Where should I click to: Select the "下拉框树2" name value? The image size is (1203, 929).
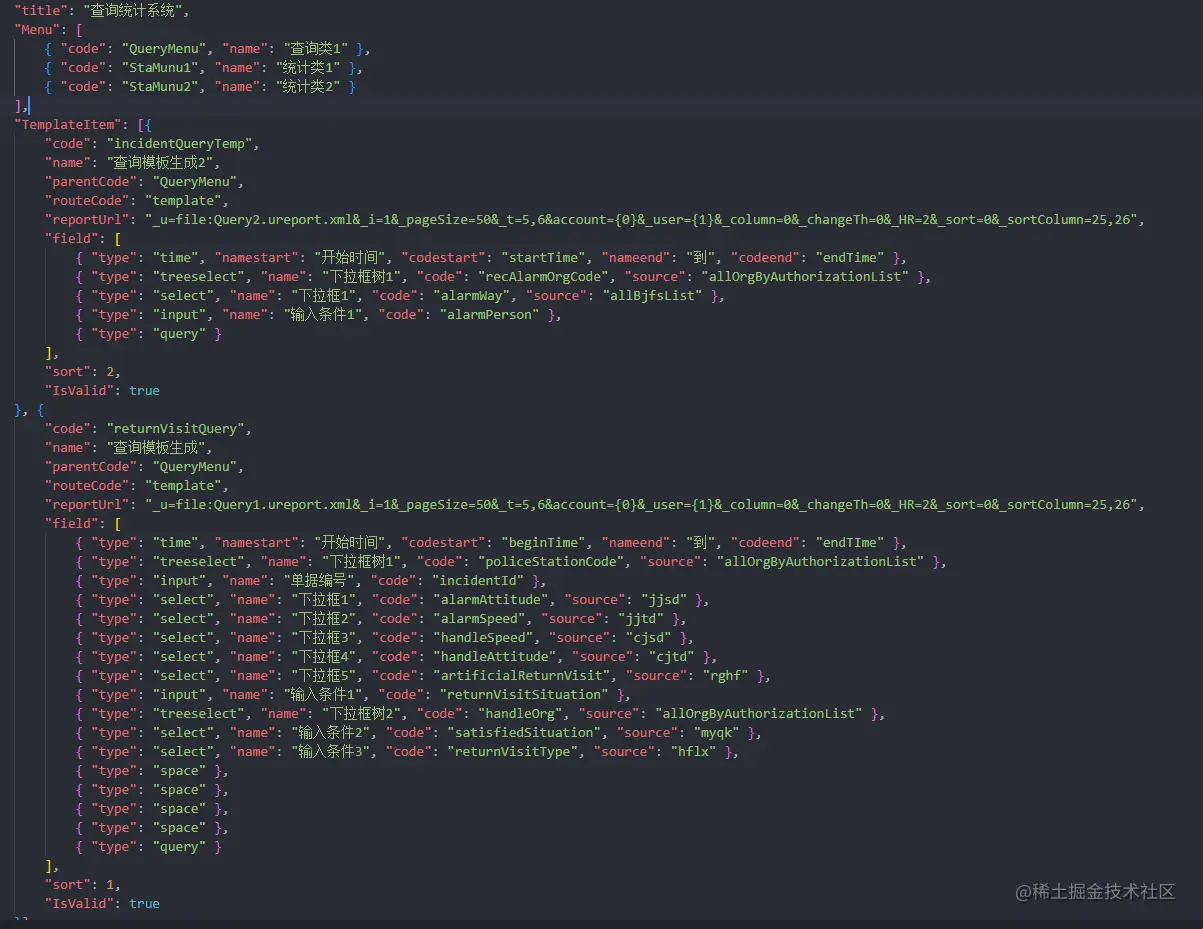pos(359,714)
